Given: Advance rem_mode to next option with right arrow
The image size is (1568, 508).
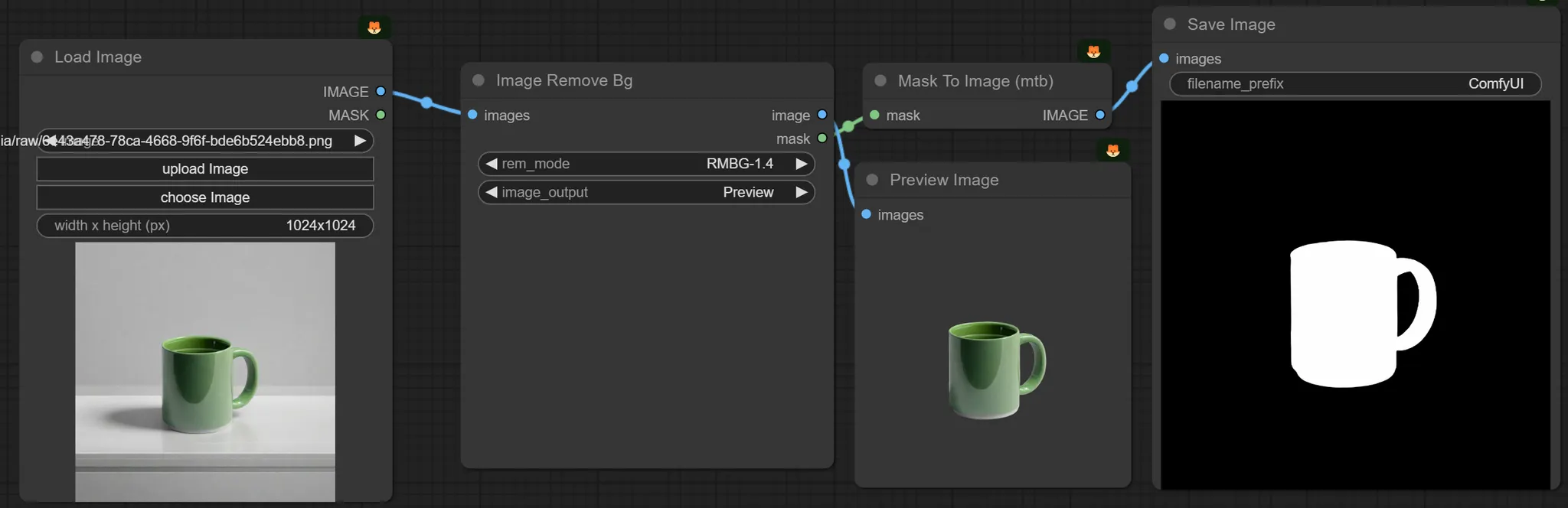Looking at the screenshot, I should (x=802, y=164).
